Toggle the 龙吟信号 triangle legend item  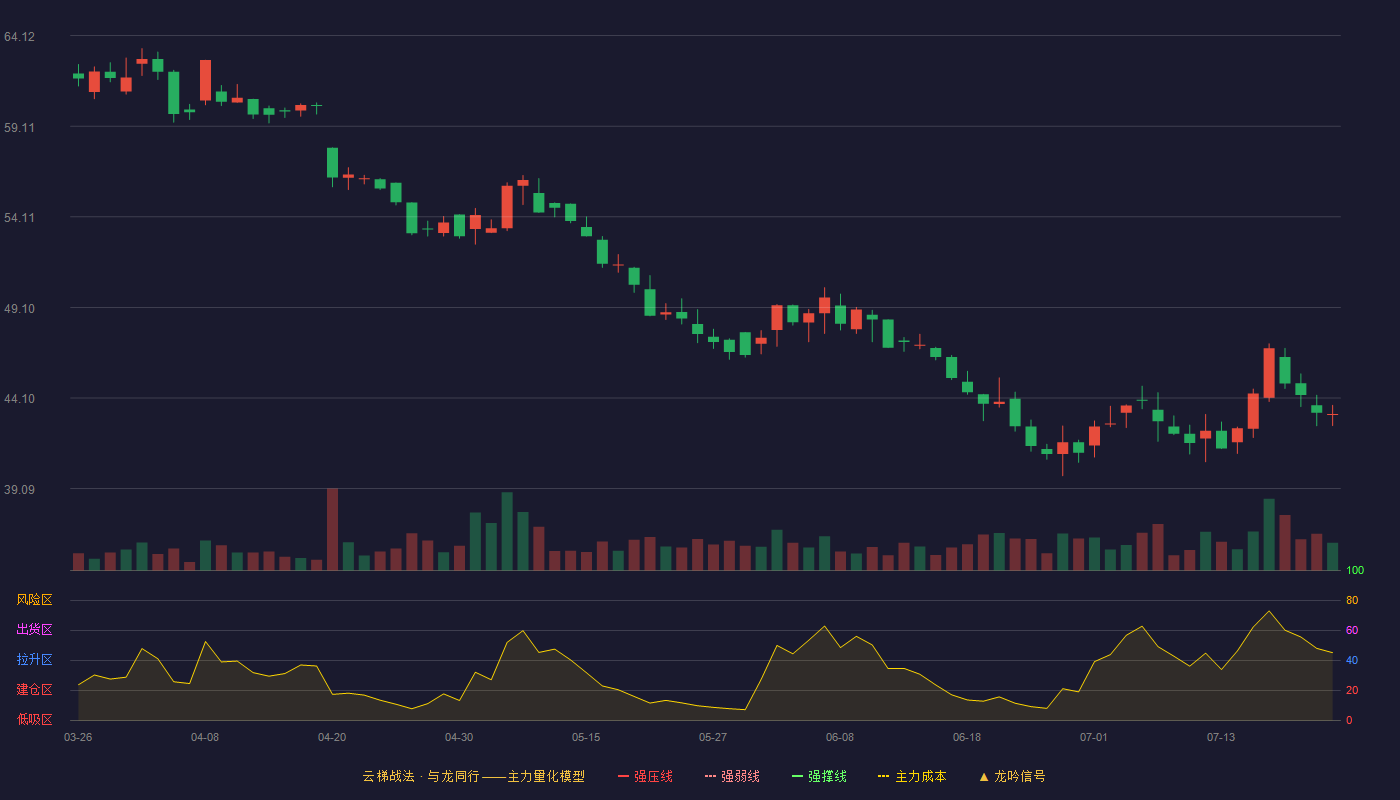(x=1011, y=776)
